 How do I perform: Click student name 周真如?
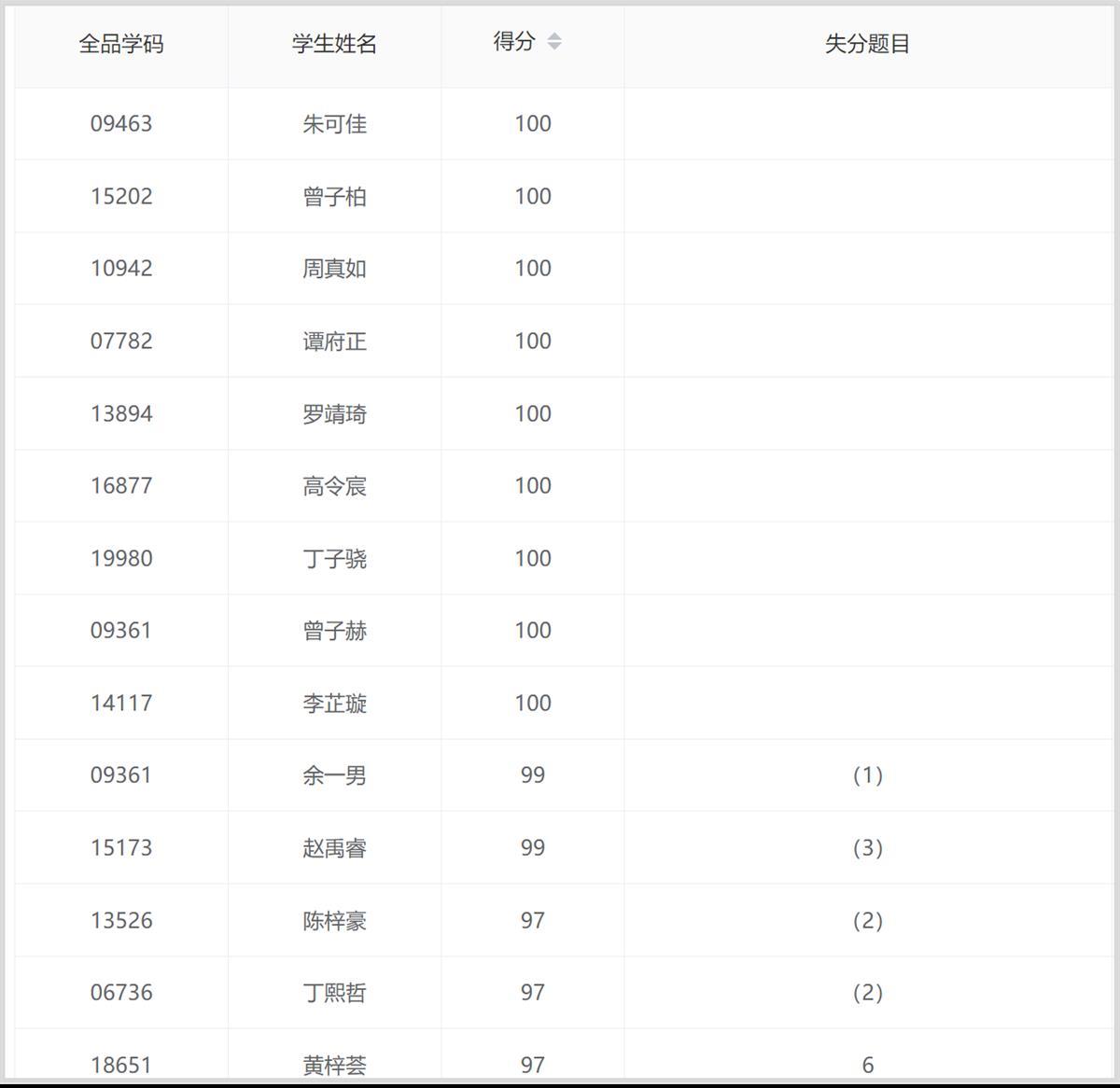pos(334,269)
